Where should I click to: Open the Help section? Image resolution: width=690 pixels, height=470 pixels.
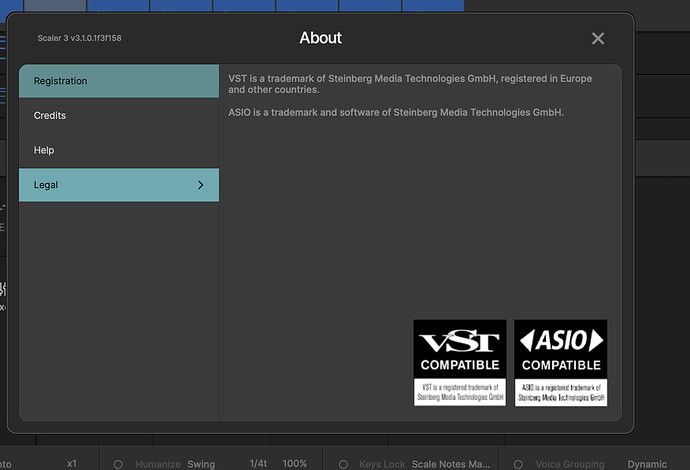pyautogui.click(x=119, y=151)
